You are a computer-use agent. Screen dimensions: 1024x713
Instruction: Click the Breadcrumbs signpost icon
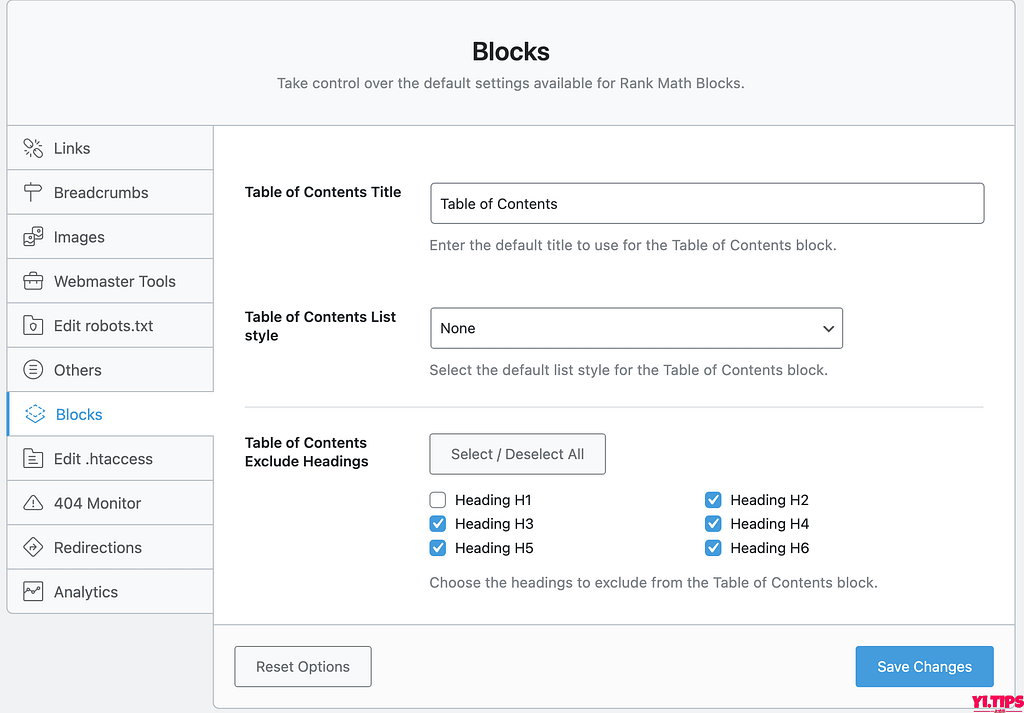[x=32, y=193]
